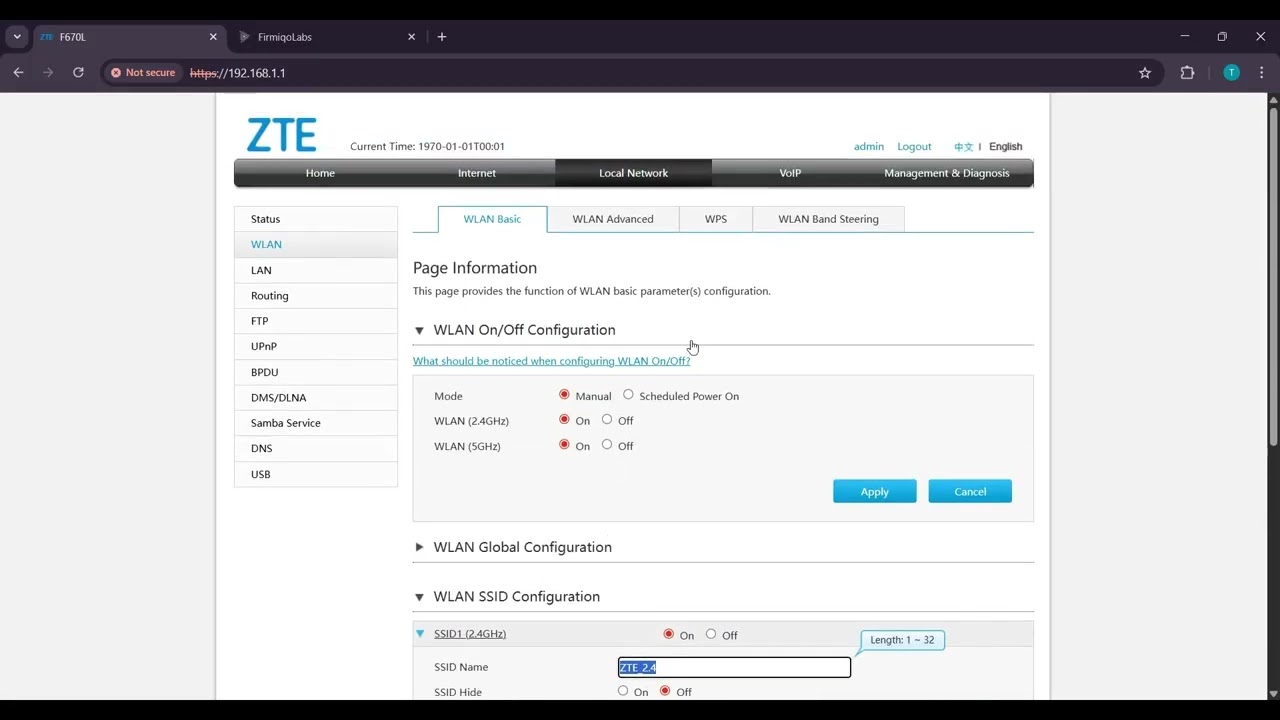
Task: Select Manual mode radio button
Action: pos(564,395)
